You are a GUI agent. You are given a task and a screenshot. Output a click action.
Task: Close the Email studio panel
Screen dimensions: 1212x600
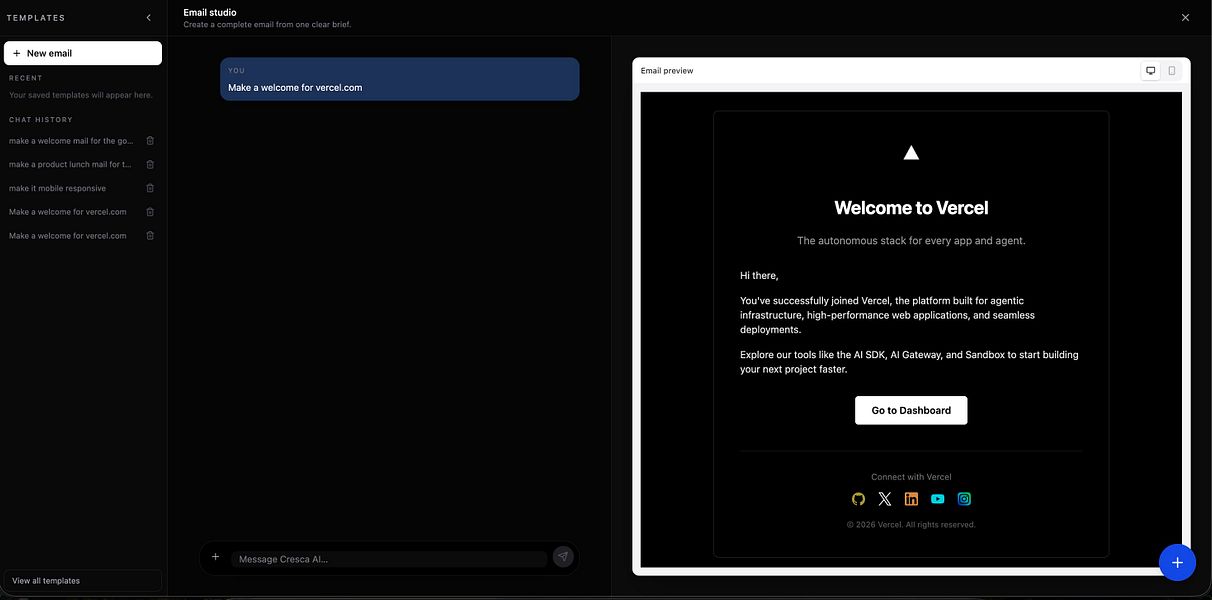[x=1185, y=17]
